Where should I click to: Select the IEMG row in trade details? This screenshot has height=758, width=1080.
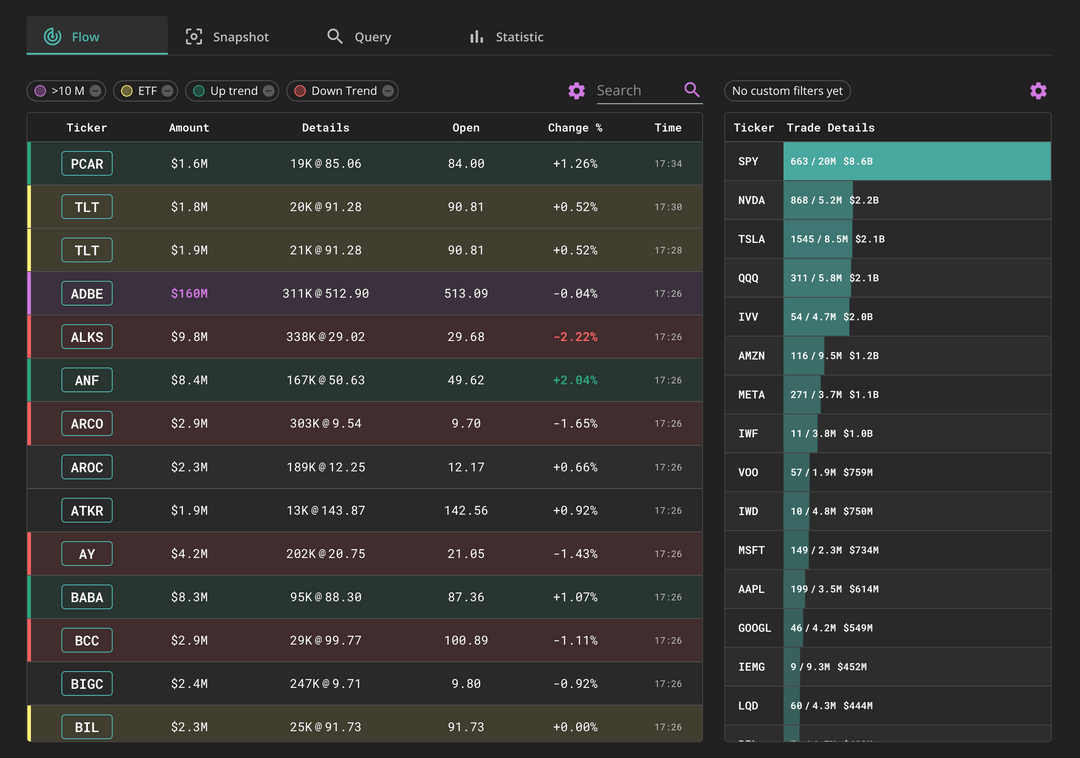[x=888, y=667]
